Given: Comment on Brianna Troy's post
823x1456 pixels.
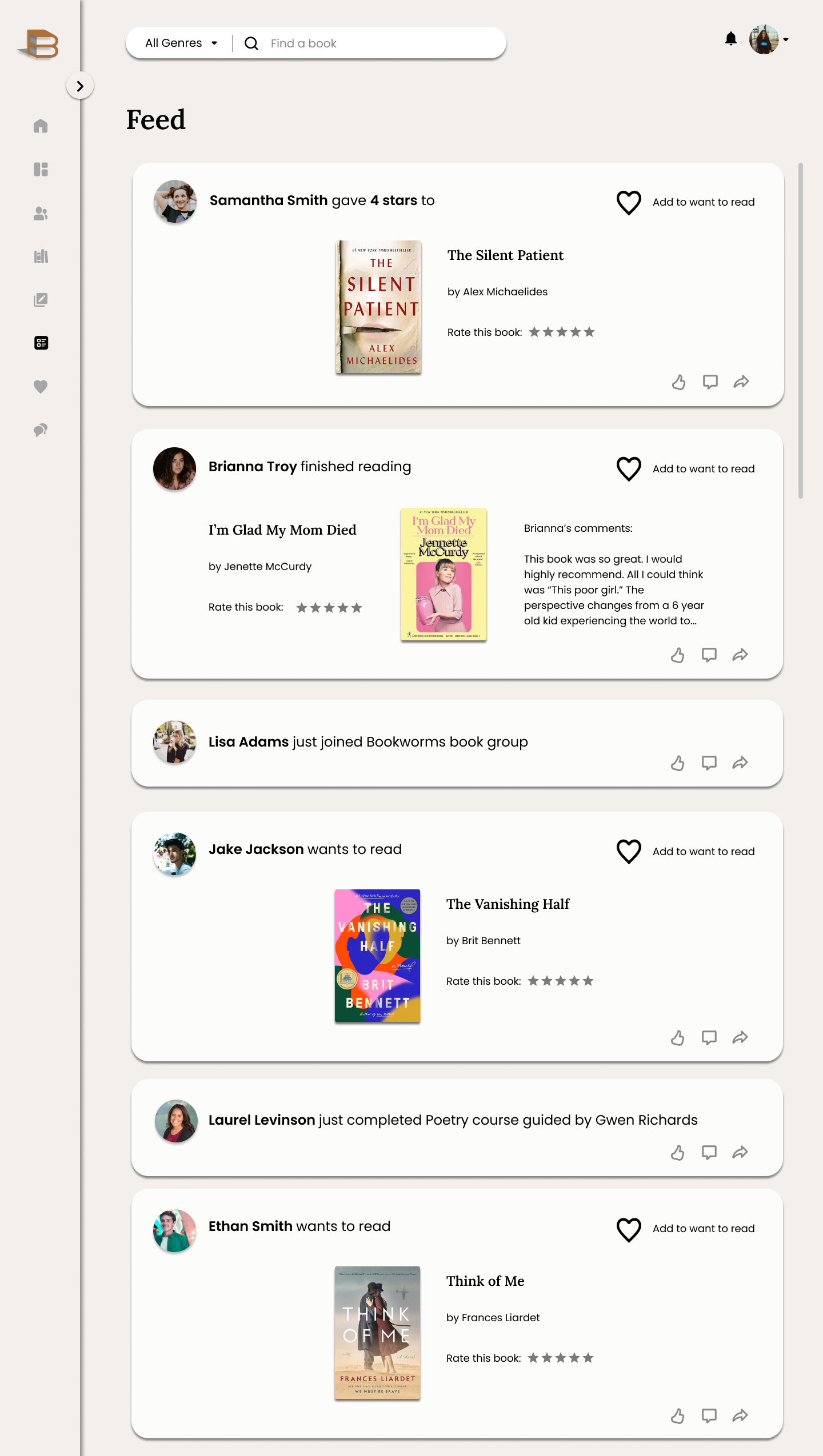Looking at the screenshot, I should coord(709,655).
